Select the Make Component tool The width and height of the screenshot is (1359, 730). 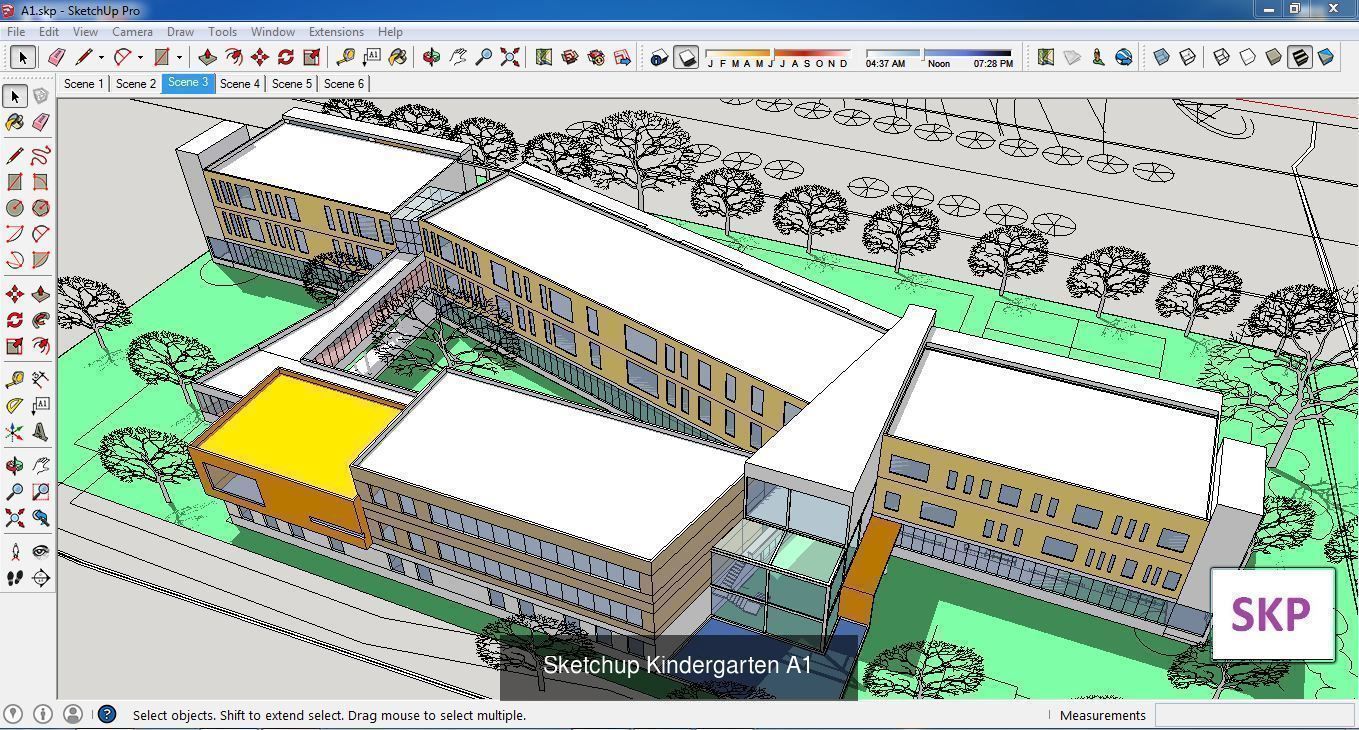click(40, 96)
